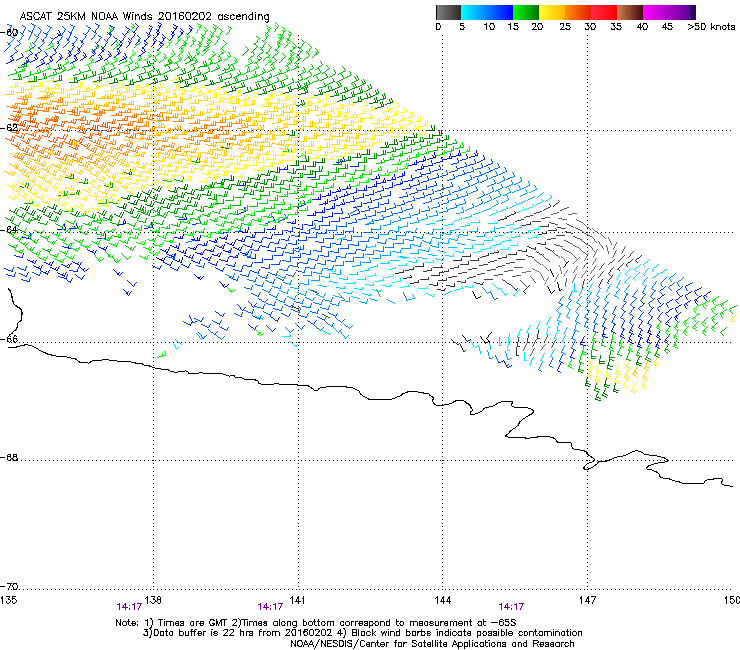Select the gray 0-5 knots legend color

tap(448, 12)
